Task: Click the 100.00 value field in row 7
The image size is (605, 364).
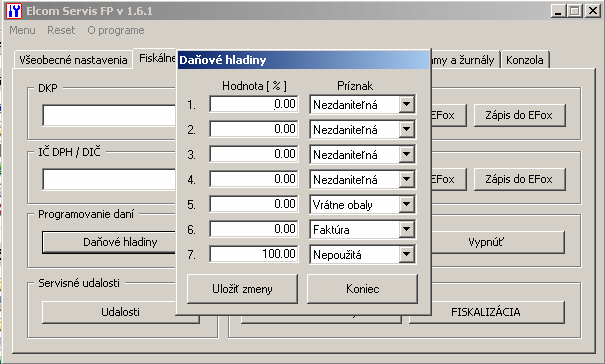Action: coord(254,254)
